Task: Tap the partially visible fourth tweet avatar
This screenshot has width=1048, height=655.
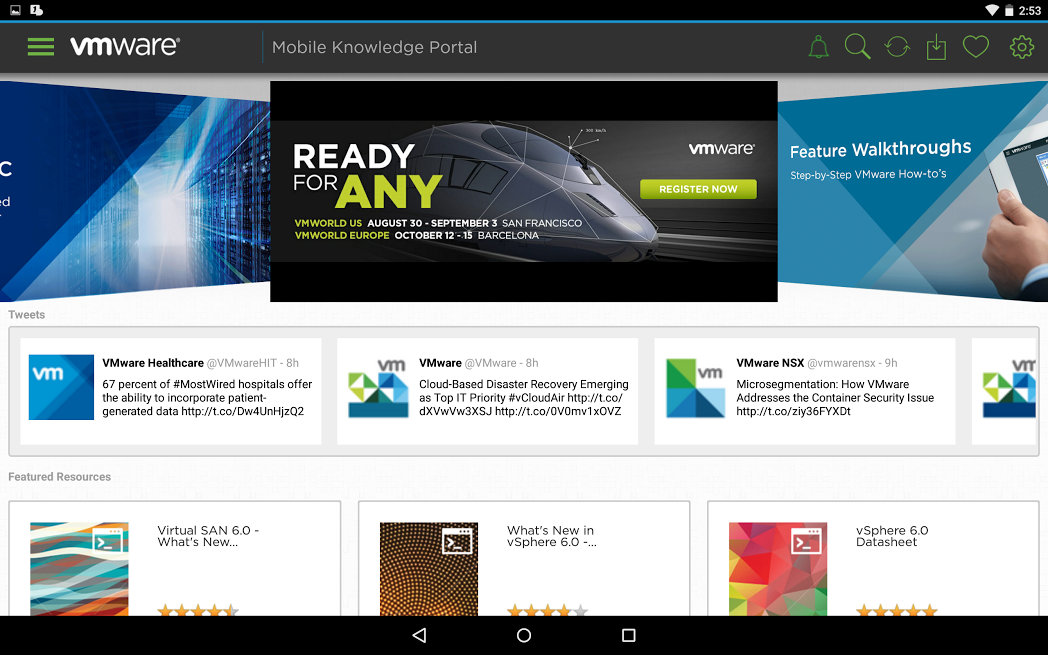Action: click(1009, 388)
